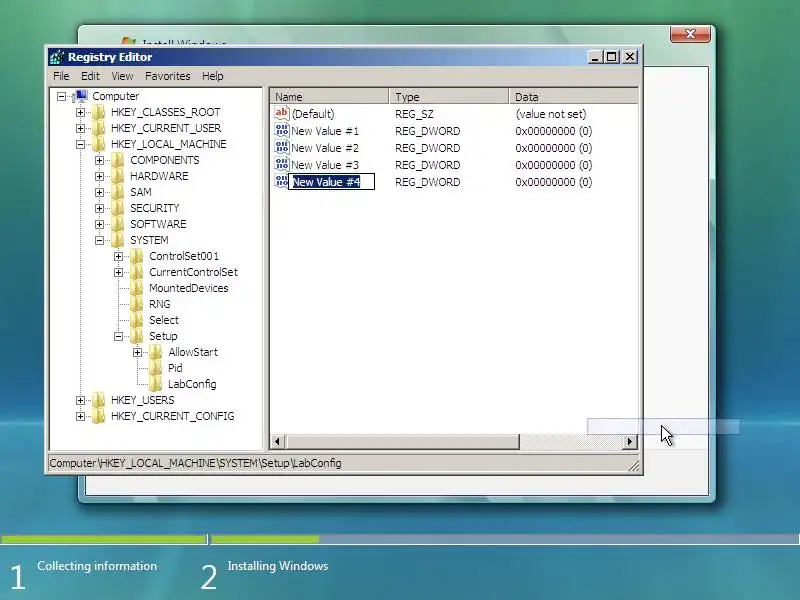
Task: Click the SYSTEM folder icon
Action: tap(117, 240)
